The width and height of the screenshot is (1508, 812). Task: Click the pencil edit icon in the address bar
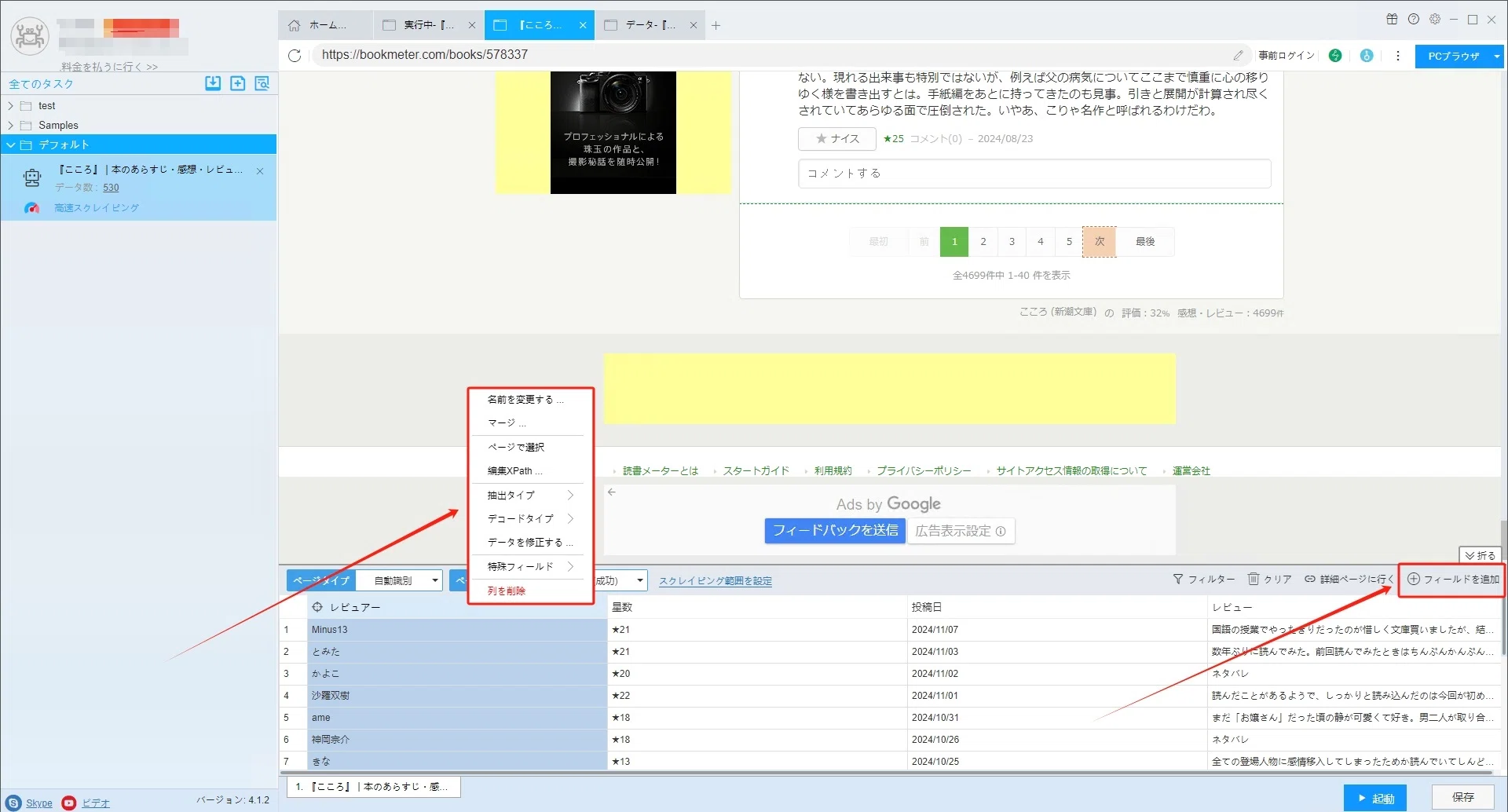[1238, 55]
